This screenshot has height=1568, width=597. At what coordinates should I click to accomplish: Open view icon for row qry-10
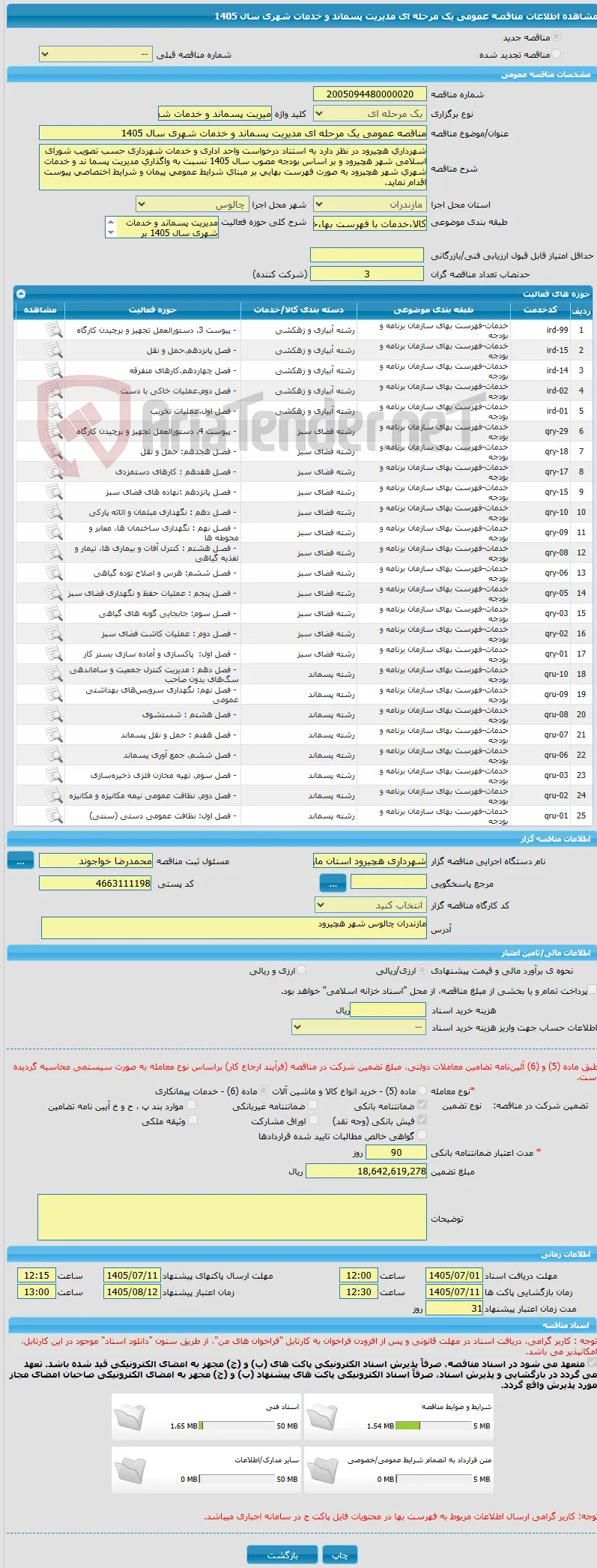(54, 512)
